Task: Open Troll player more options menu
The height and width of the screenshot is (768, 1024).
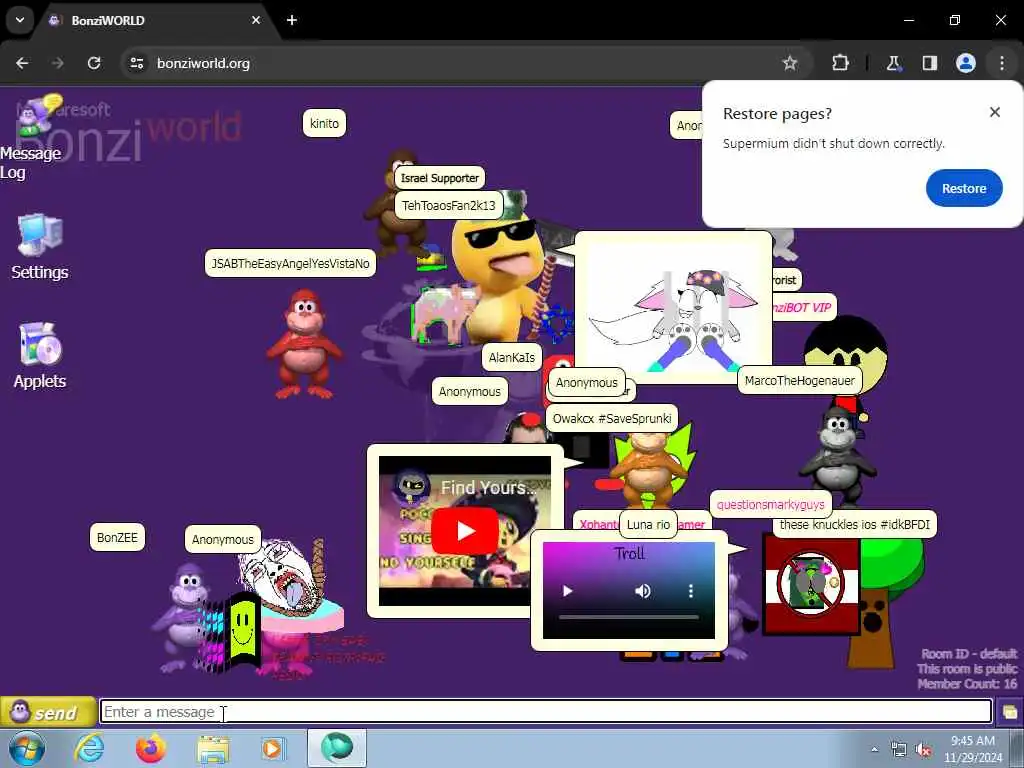Action: pyautogui.click(x=690, y=591)
